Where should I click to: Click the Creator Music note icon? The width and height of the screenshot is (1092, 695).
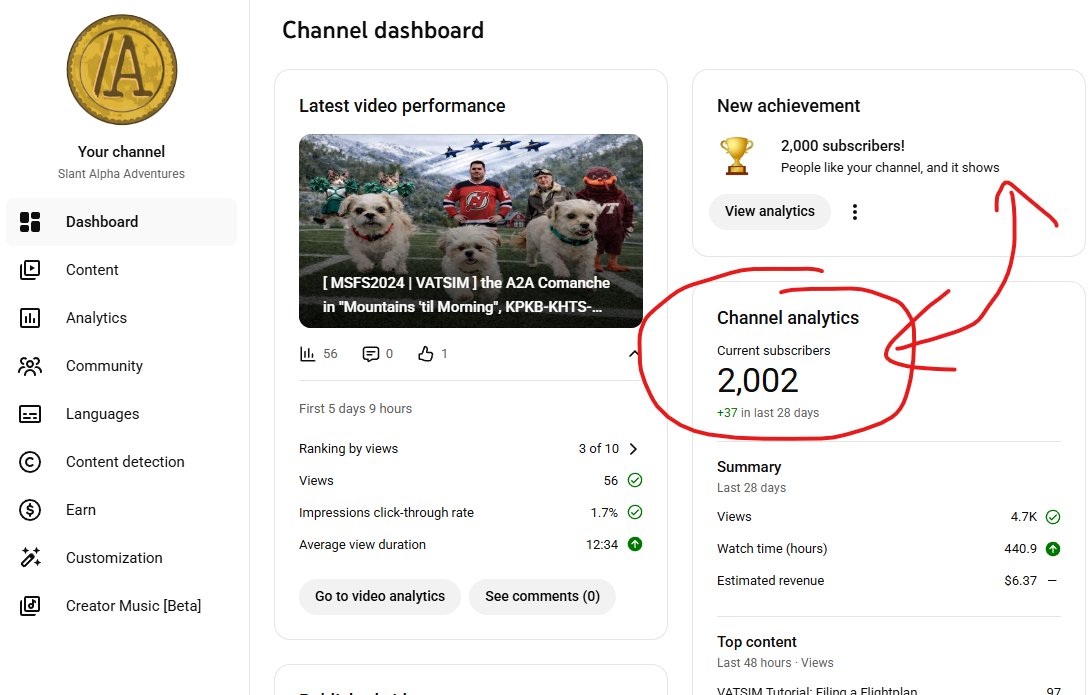pos(30,606)
